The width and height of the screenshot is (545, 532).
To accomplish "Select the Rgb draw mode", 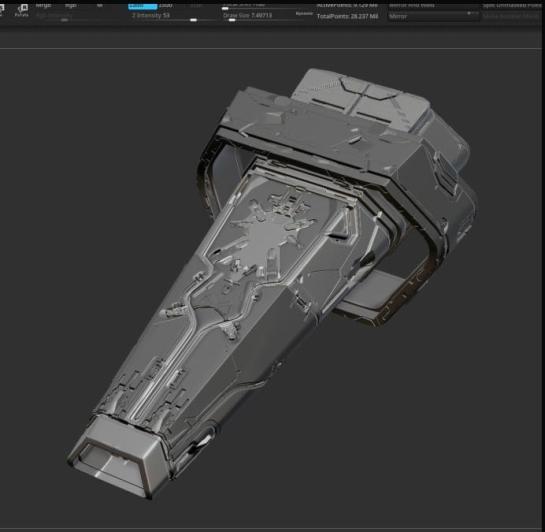I will [71, 6].
